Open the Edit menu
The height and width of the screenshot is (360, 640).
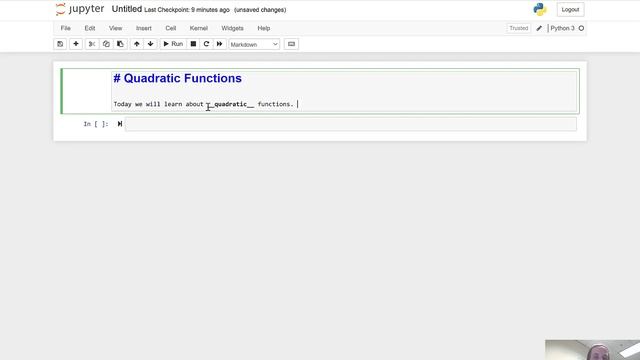pyautogui.click(x=90, y=28)
